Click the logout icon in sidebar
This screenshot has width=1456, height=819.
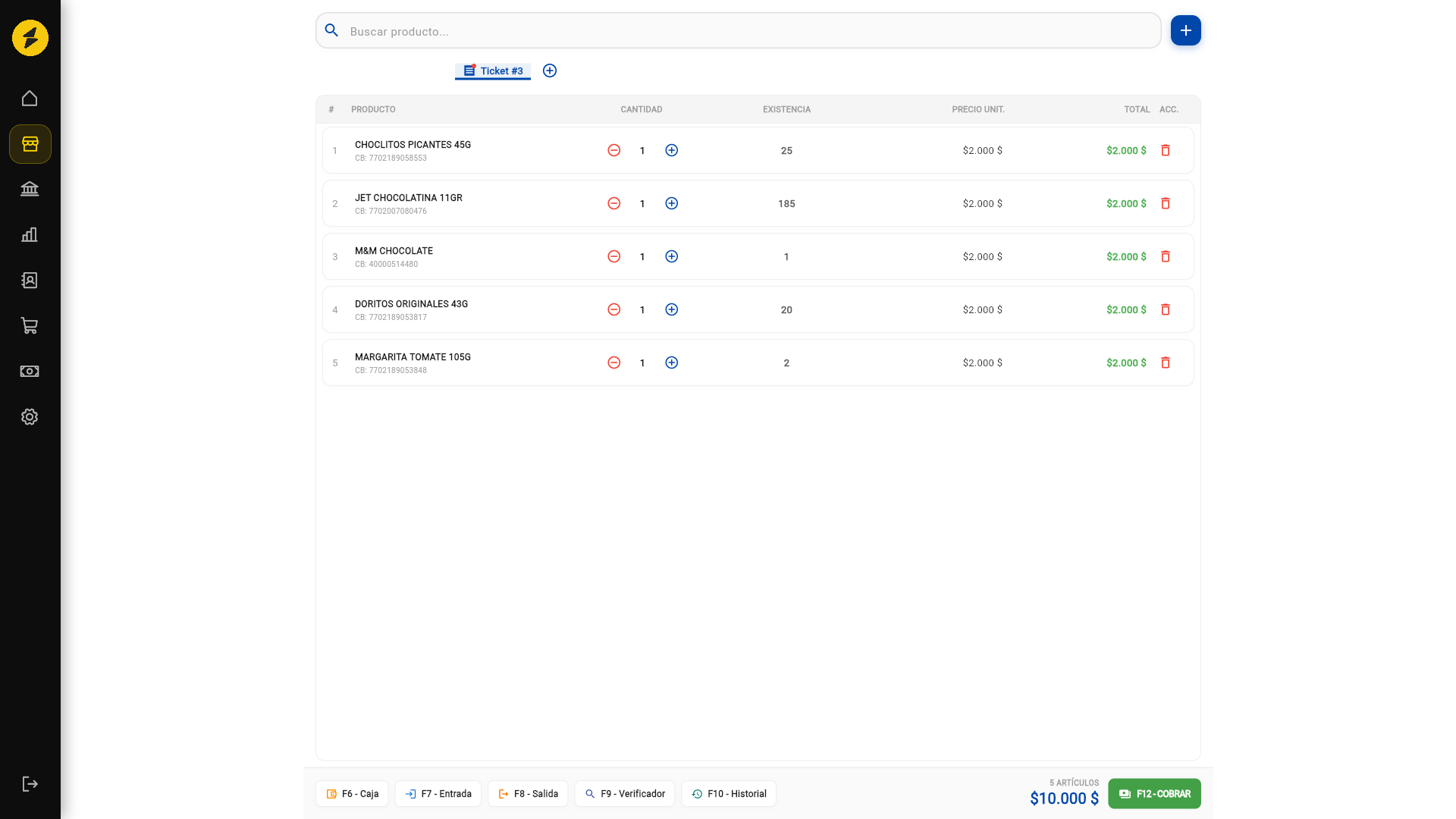coord(30,784)
